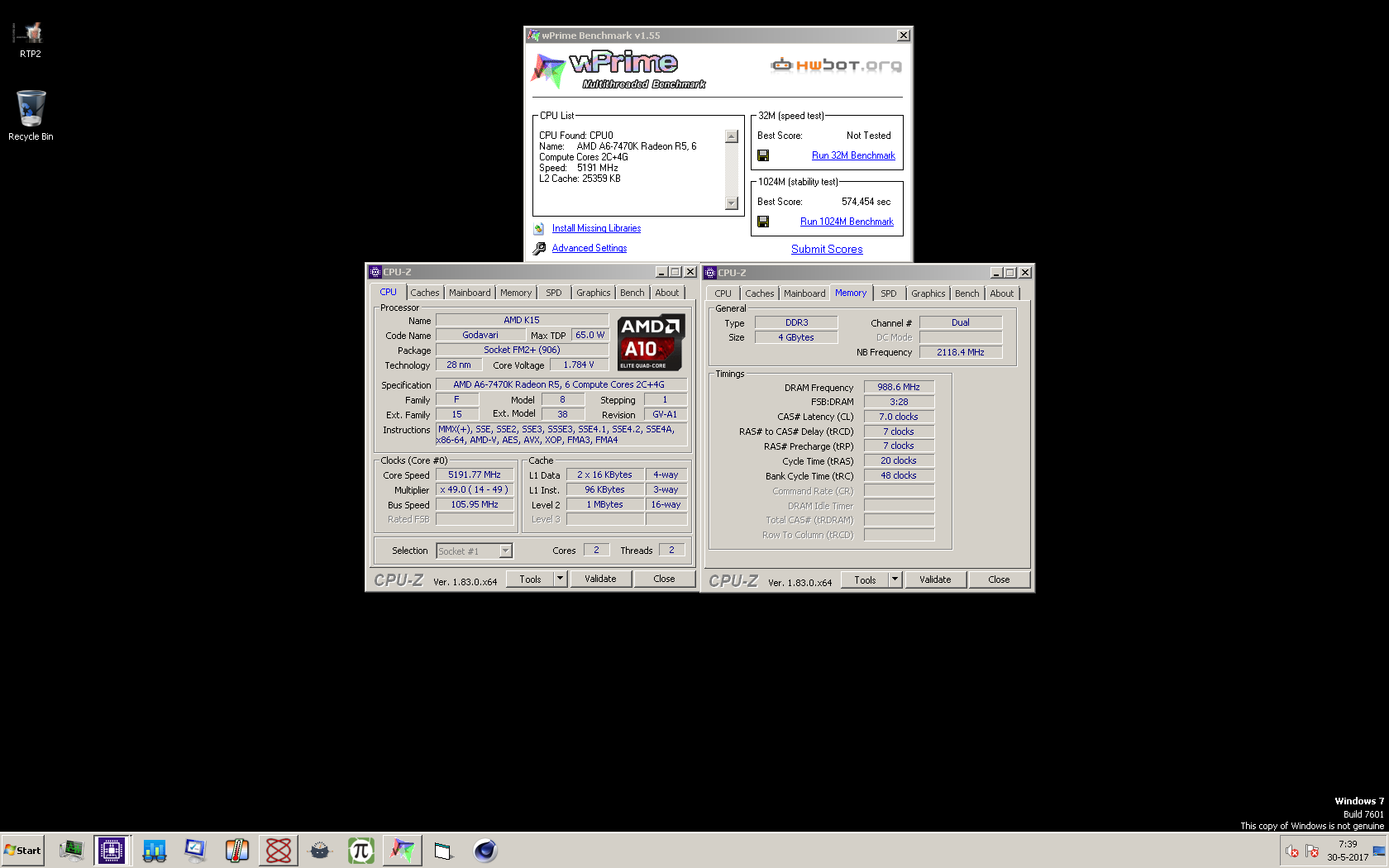Image resolution: width=1389 pixels, height=868 pixels.
Task: Click the network monitor tray icon
Action: [x=1379, y=851]
